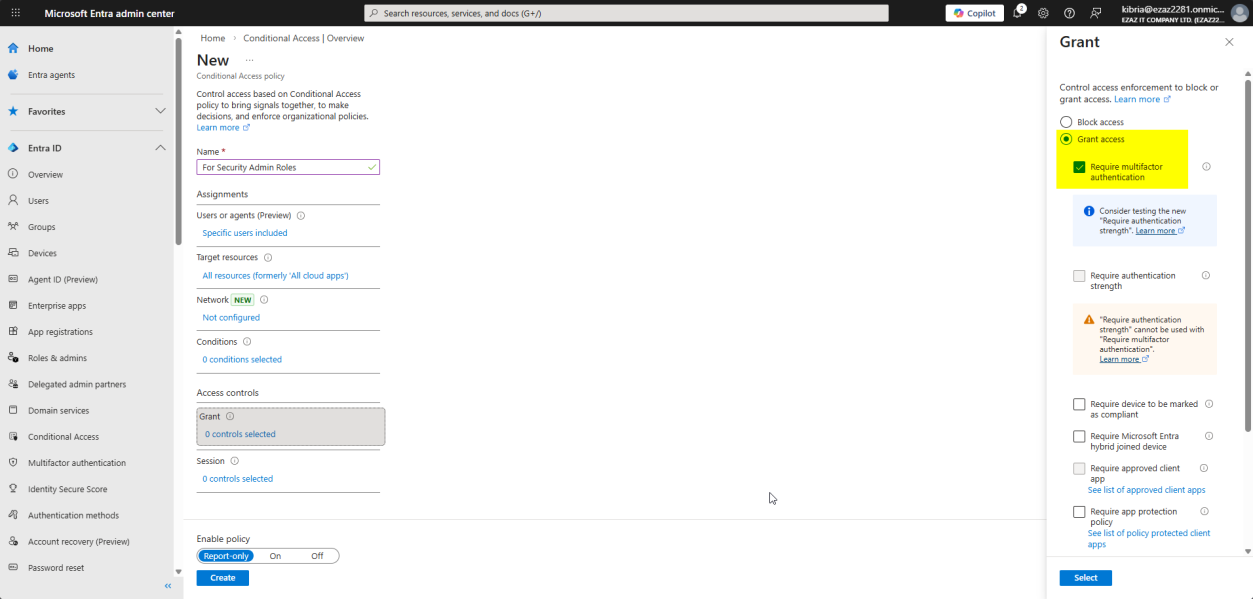Open Multifactor authentication shield icon
Image resolution: width=1253 pixels, height=599 pixels.
click(13, 463)
